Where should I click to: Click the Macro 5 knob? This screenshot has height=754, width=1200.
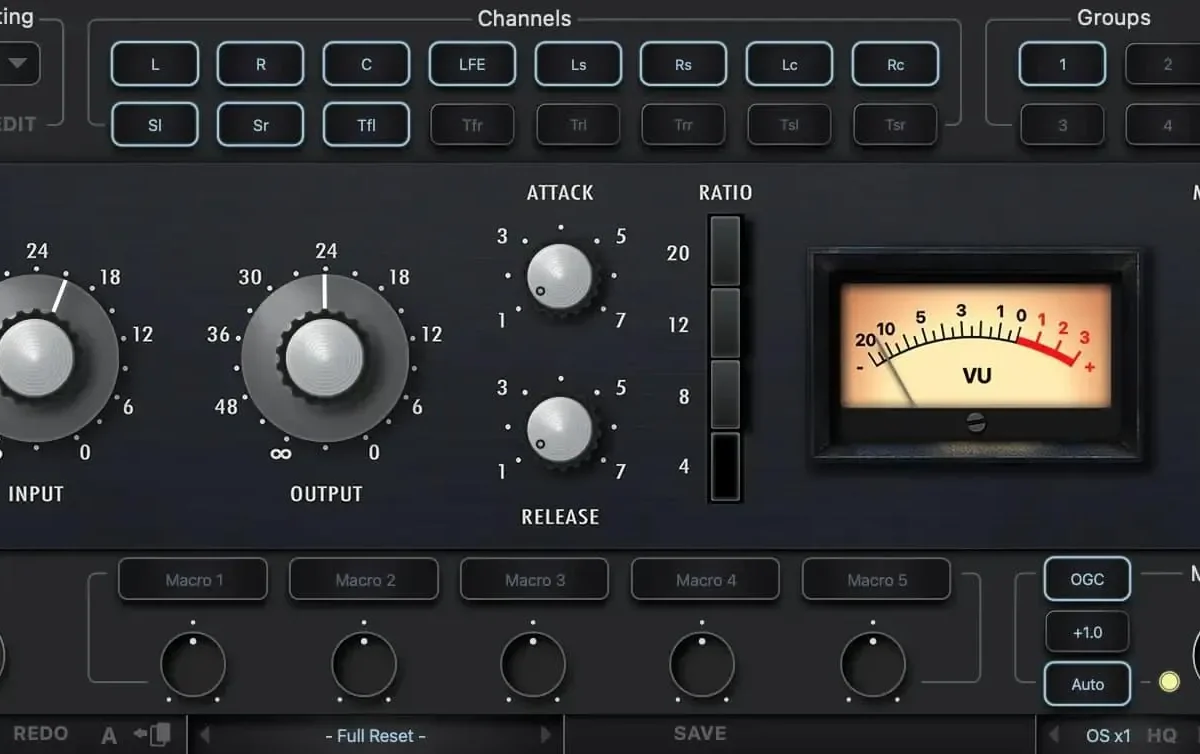873,665
